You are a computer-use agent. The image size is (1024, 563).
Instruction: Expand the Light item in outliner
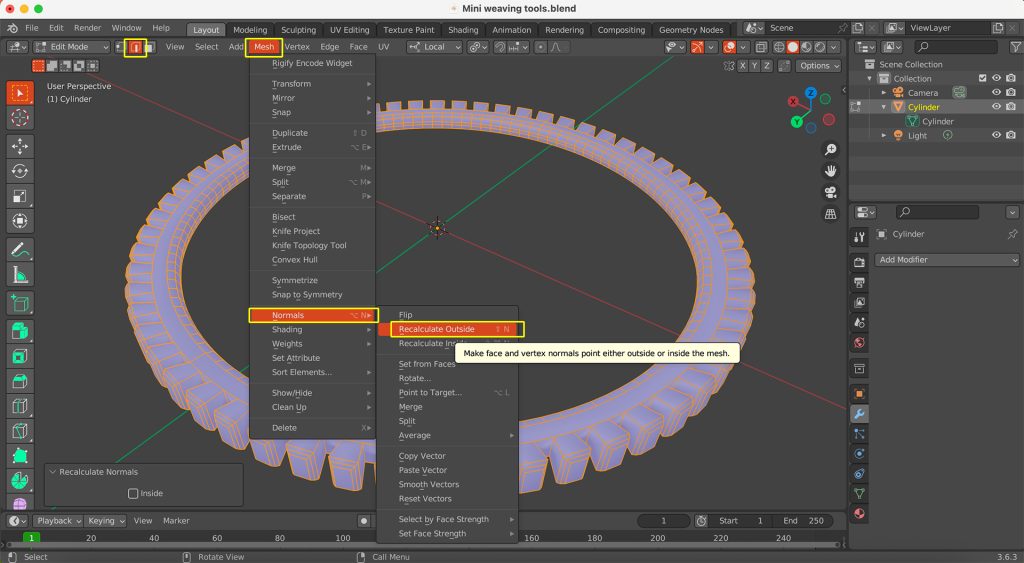click(x=884, y=135)
